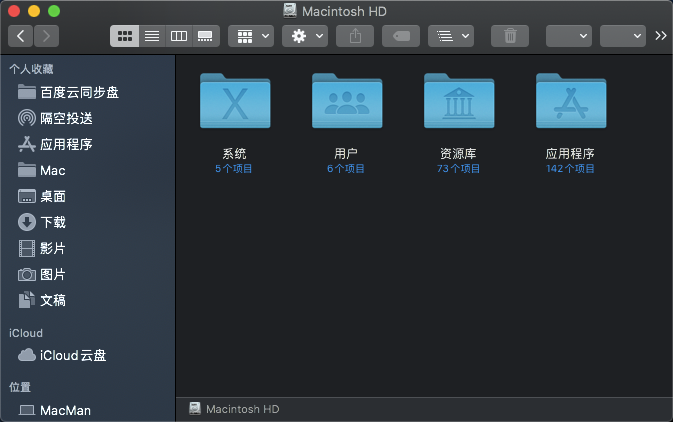This screenshot has width=673, height=422.
Task: Open the first blank dropdown after Trash
Action: [569, 36]
